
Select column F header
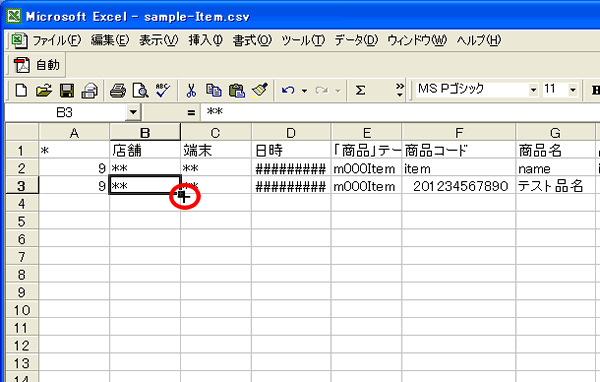pos(459,133)
